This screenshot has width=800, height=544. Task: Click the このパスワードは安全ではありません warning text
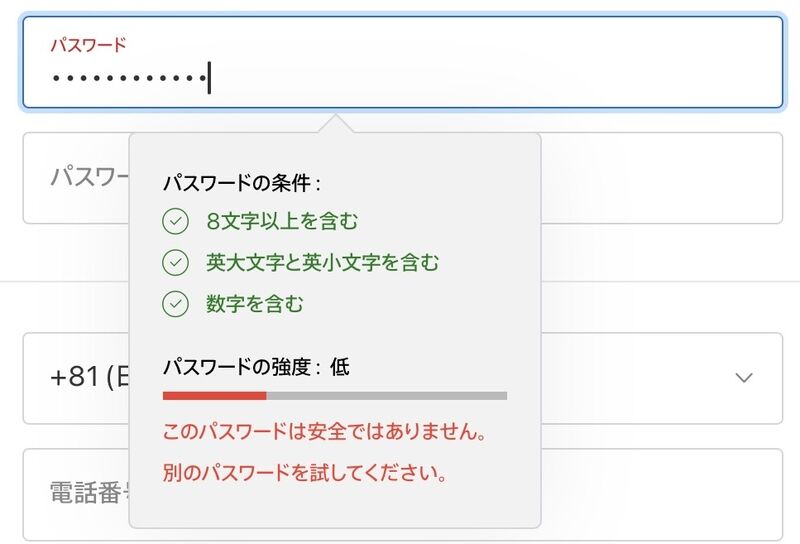[324, 432]
